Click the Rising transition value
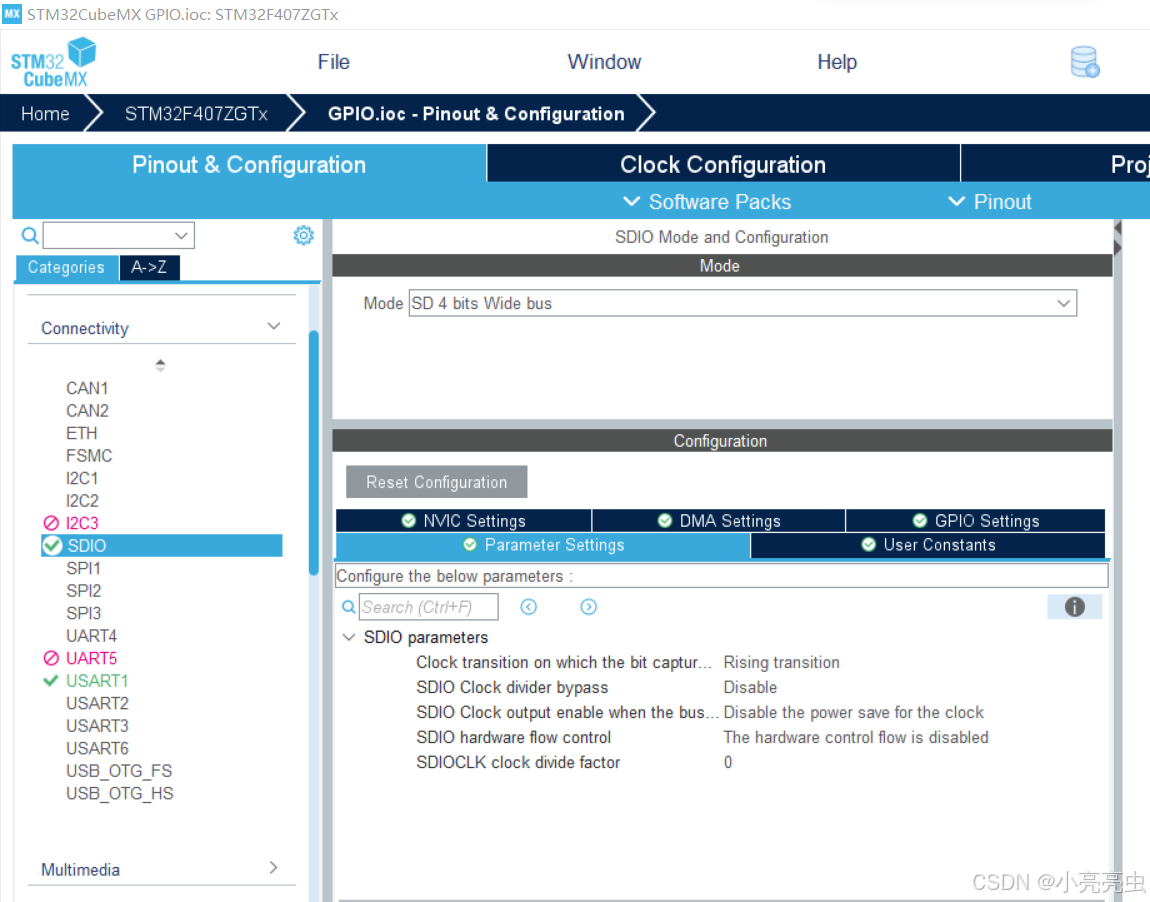The image size is (1150, 902). click(782, 662)
